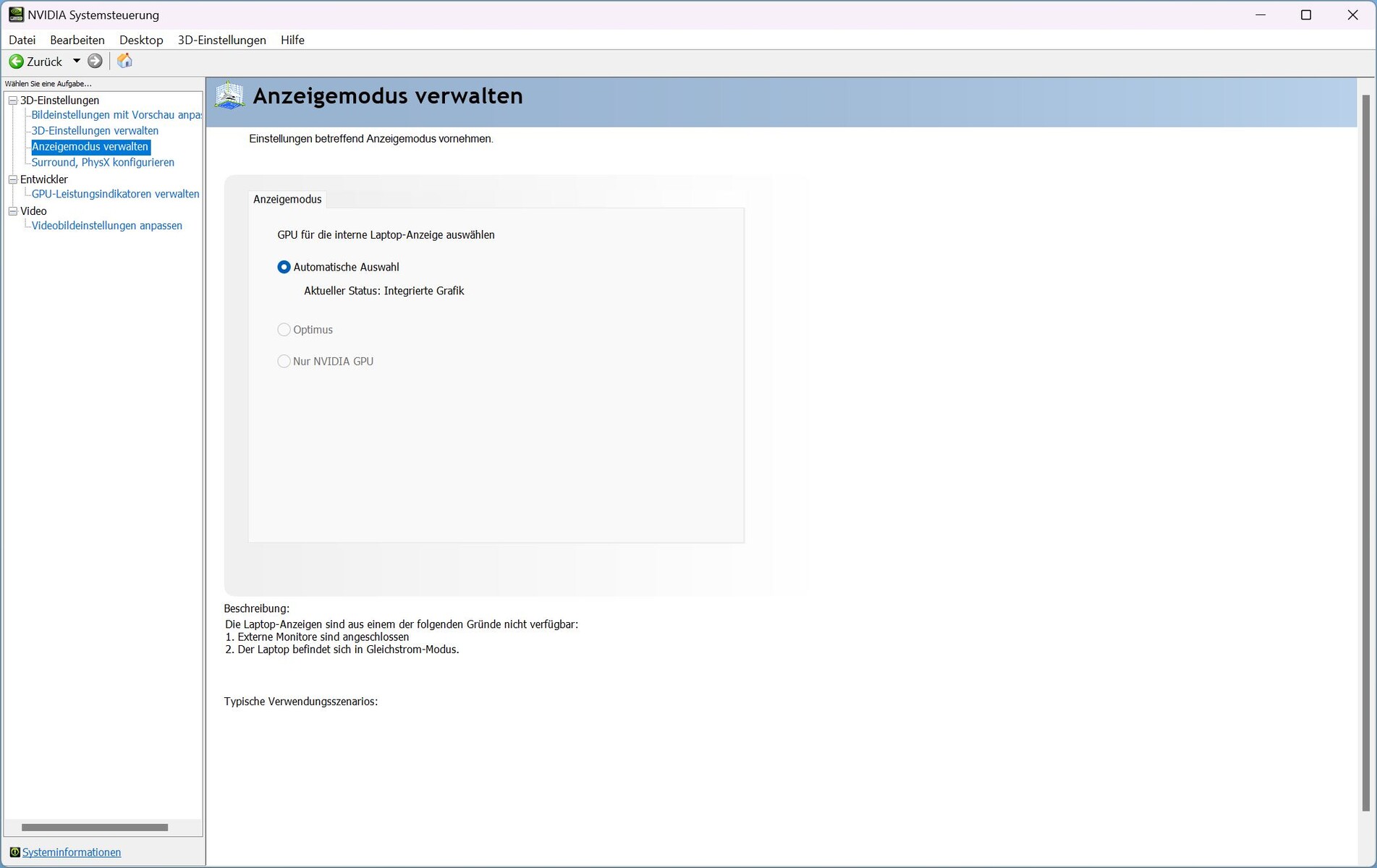Open the 3D-Einstellungen menu

click(221, 40)
